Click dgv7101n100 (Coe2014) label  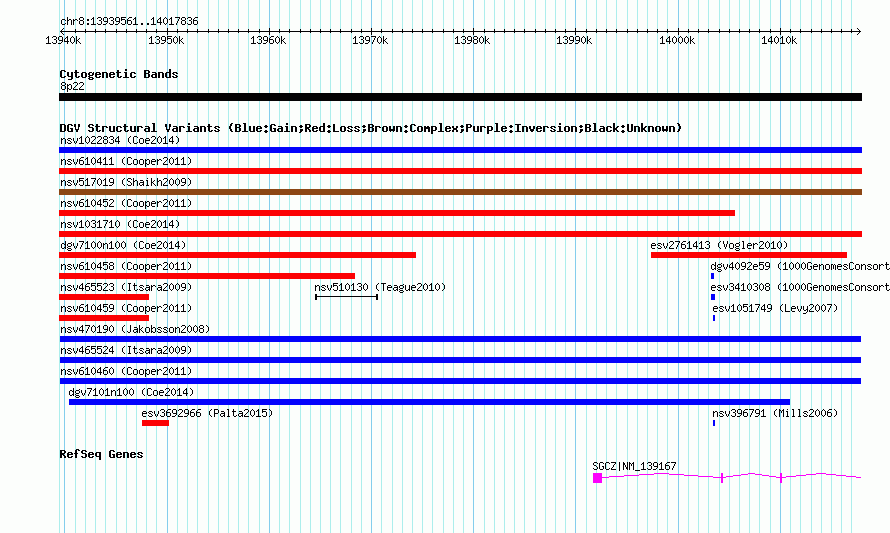pyautogui.click(x=131, y=392)
